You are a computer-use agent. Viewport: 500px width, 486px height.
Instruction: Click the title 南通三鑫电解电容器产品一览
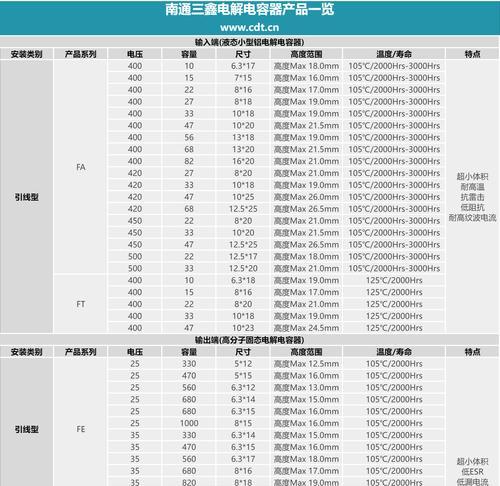tap(250, 9)
